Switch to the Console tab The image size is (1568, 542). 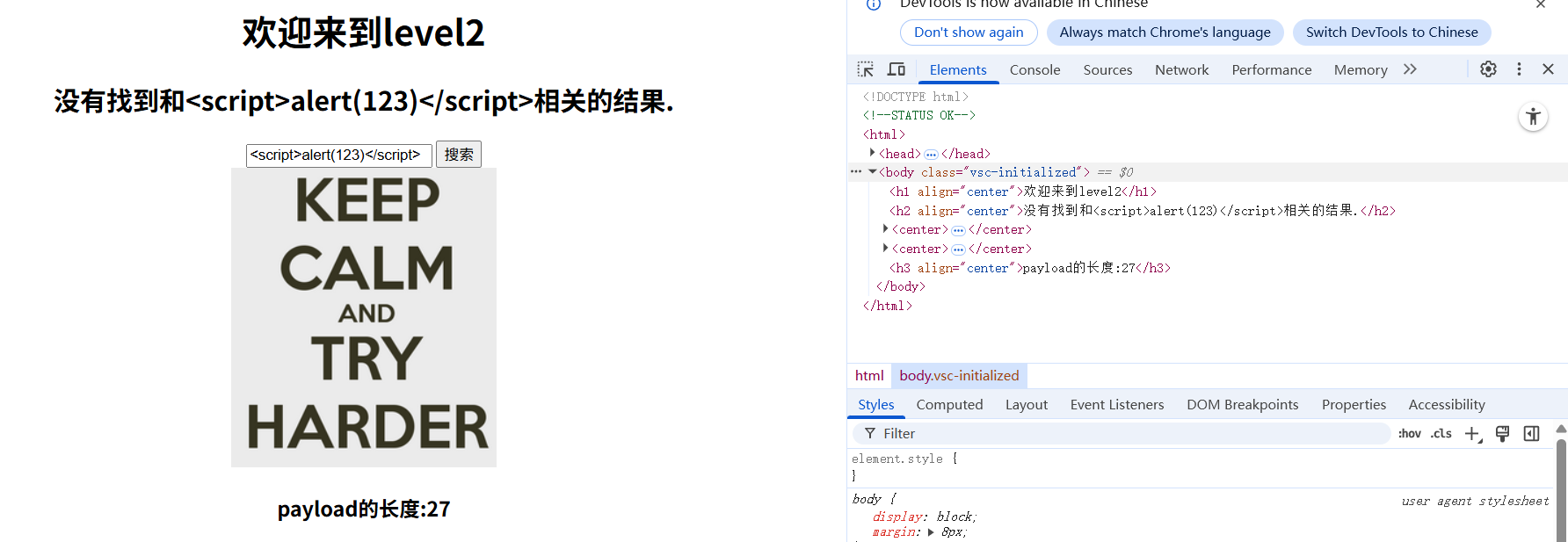(1034, 70)
